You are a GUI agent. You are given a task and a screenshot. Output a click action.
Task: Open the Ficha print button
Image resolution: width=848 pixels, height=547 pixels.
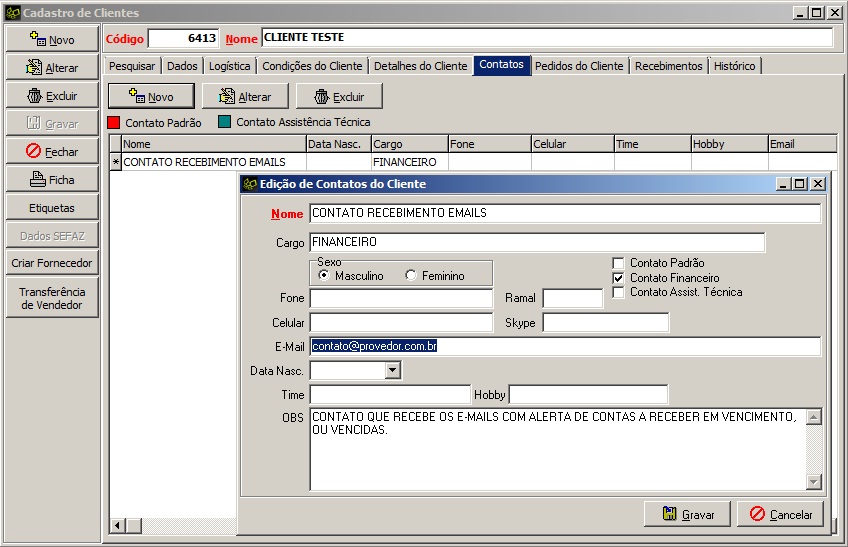[51, 180]
